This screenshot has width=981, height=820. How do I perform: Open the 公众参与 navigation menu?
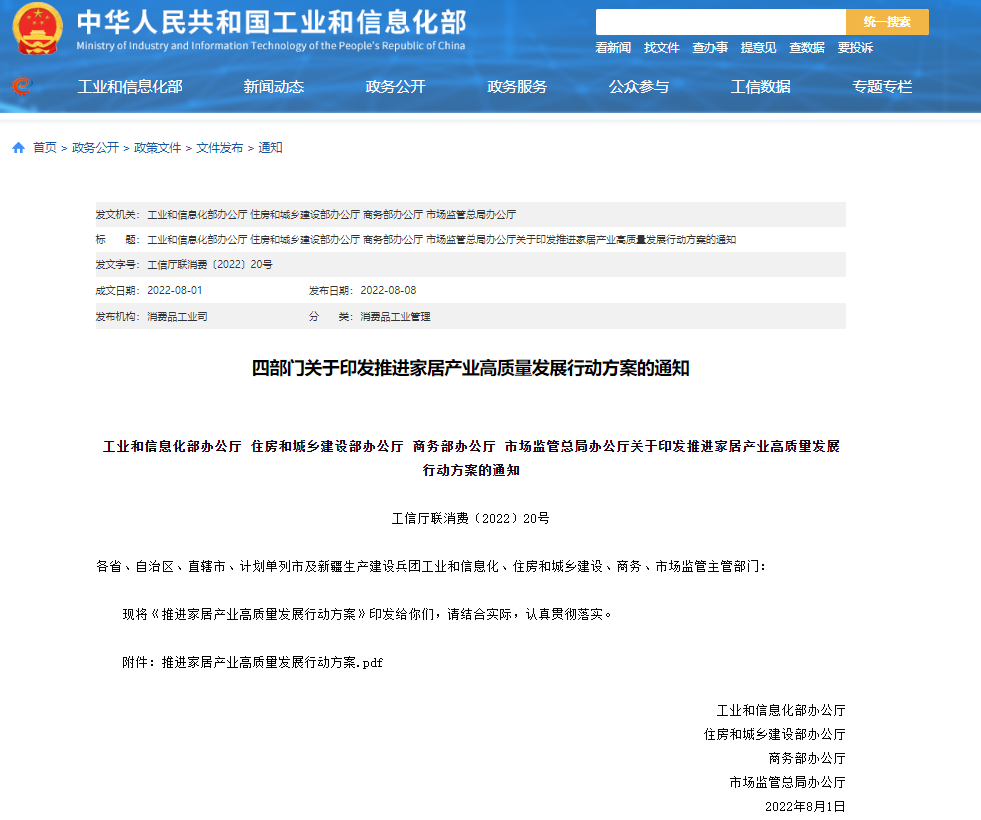tap(641, 87)
